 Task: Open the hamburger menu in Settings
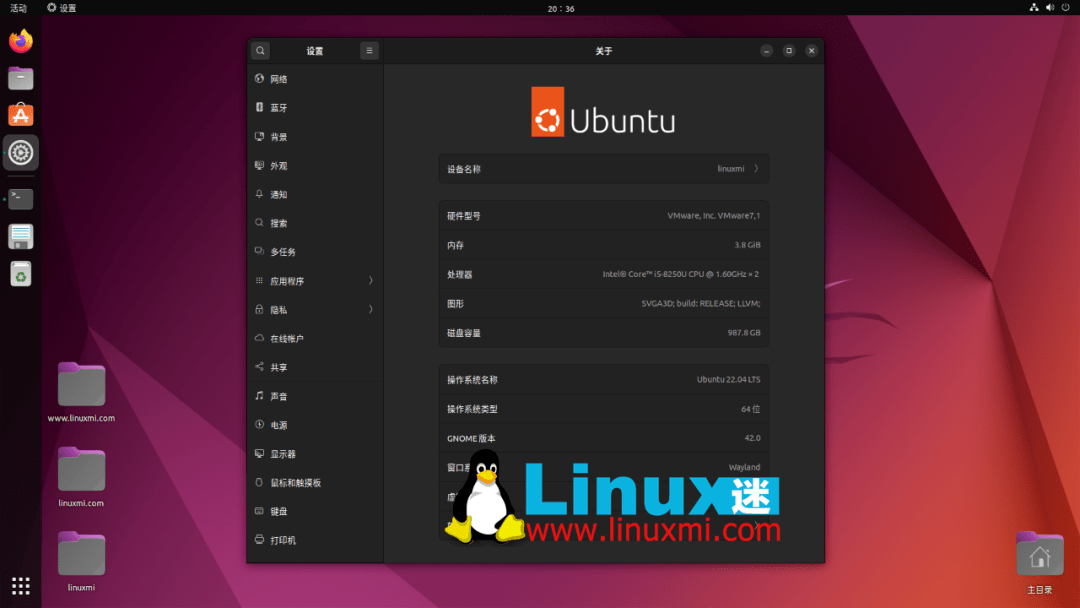[369, 50]
